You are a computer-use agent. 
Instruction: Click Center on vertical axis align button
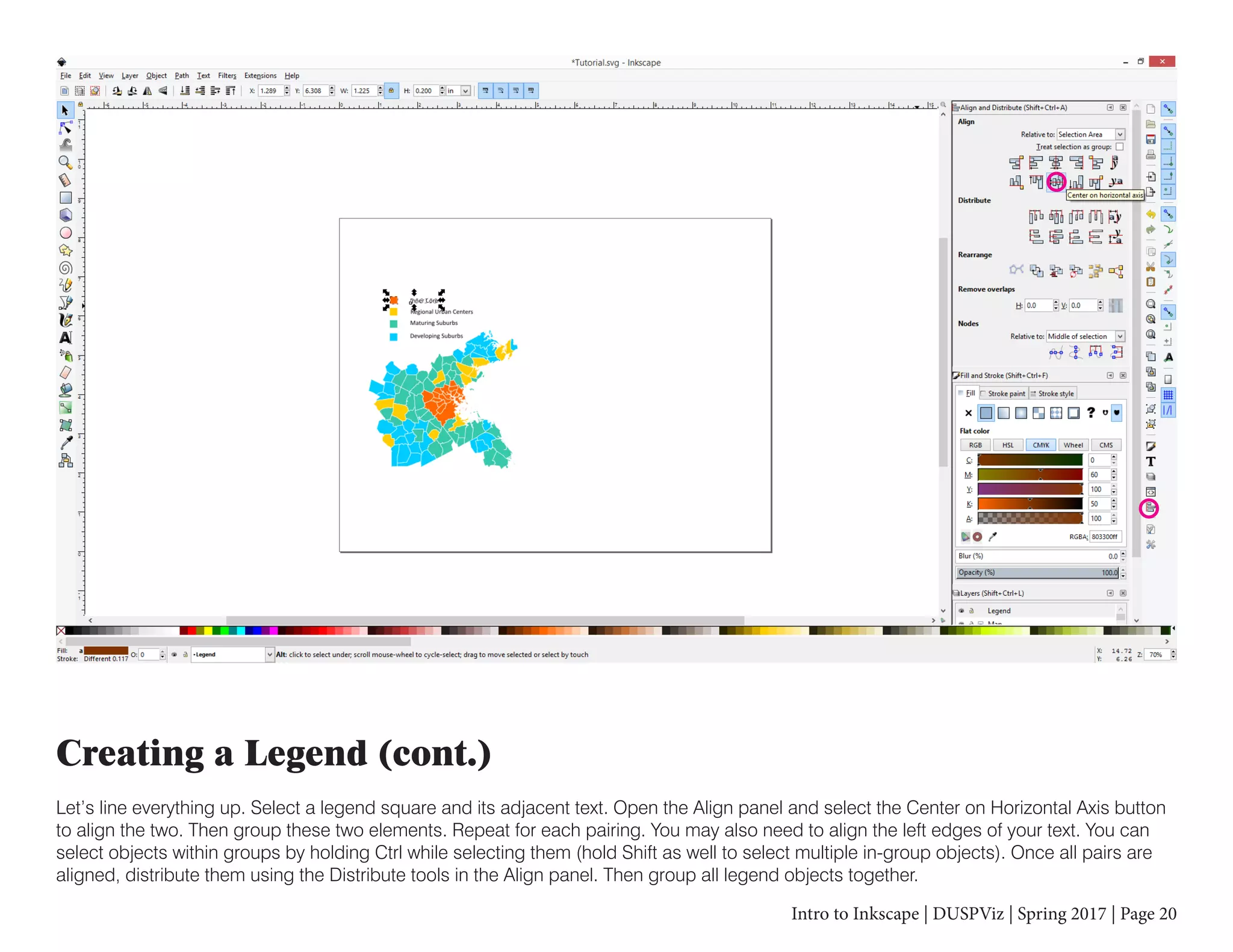pos(1056,162)
